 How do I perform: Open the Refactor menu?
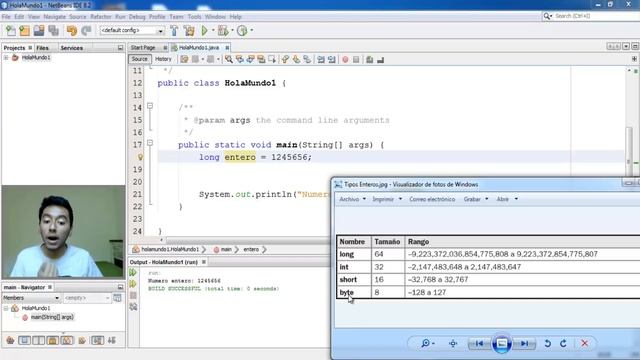pos(101,17)
